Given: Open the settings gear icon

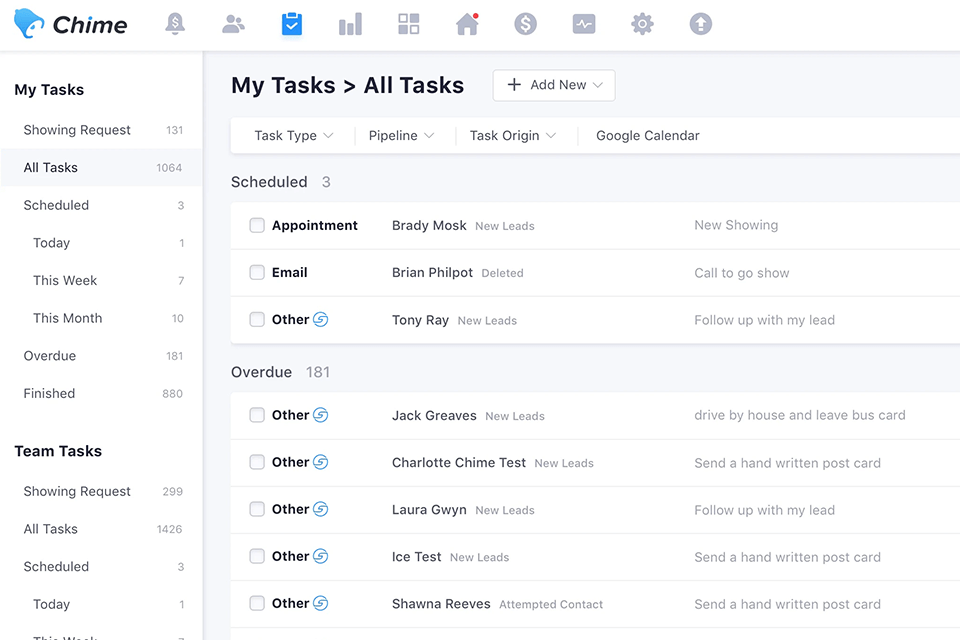Looking at the screenshot, I should [642, 24].
